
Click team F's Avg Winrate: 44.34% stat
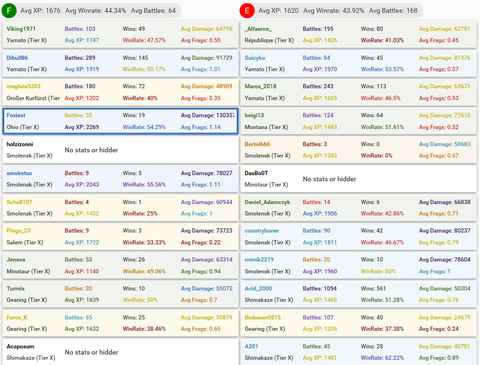coord(96,11)
